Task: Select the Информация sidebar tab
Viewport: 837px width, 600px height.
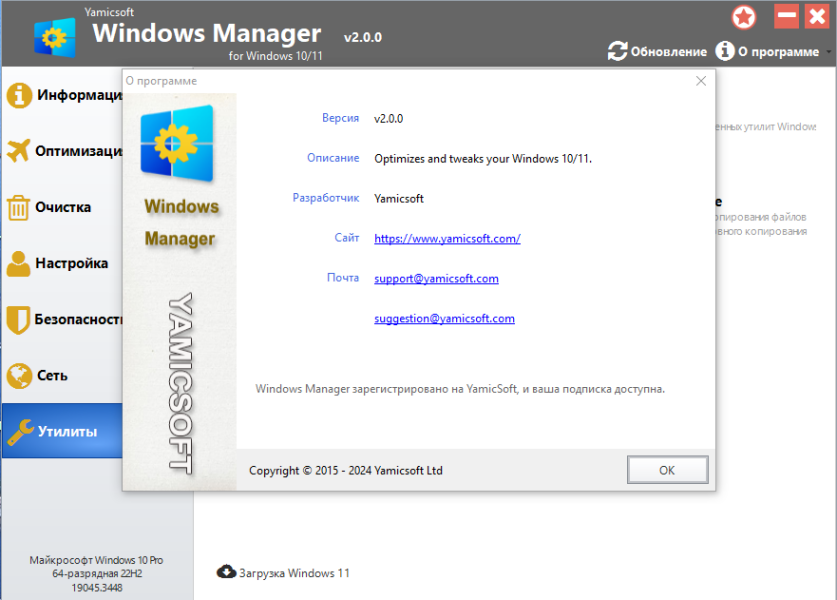Action: click(62, 96)
